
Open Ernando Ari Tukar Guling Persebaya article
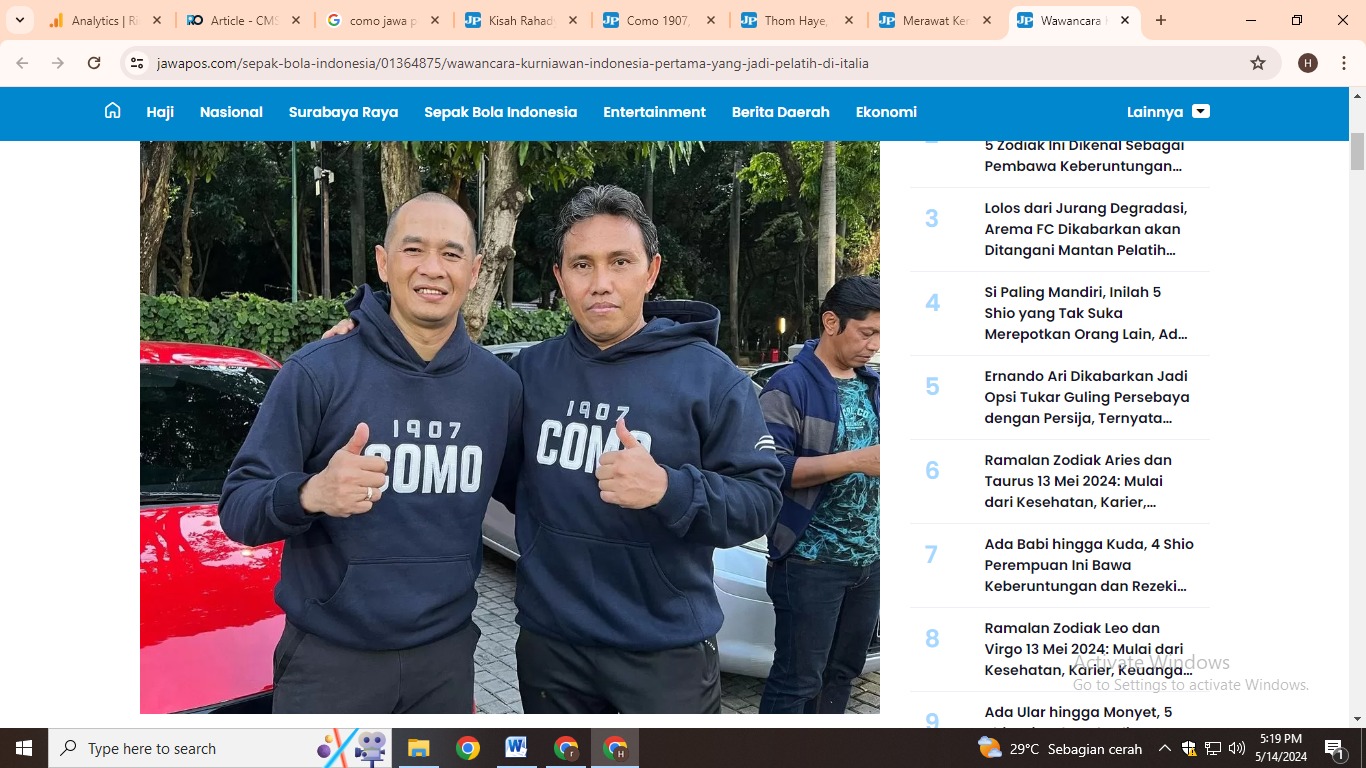point(1087,397)
